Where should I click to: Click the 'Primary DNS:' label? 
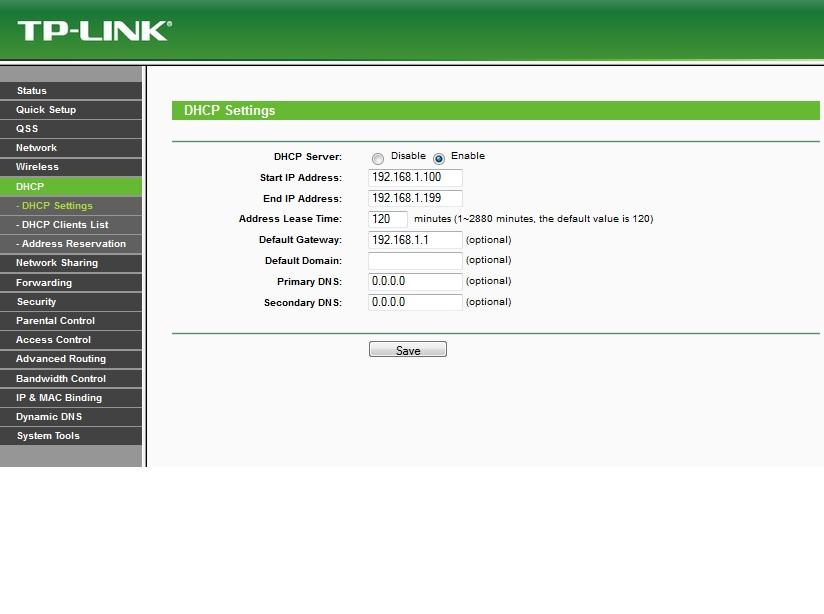click(x=310, y=282)
